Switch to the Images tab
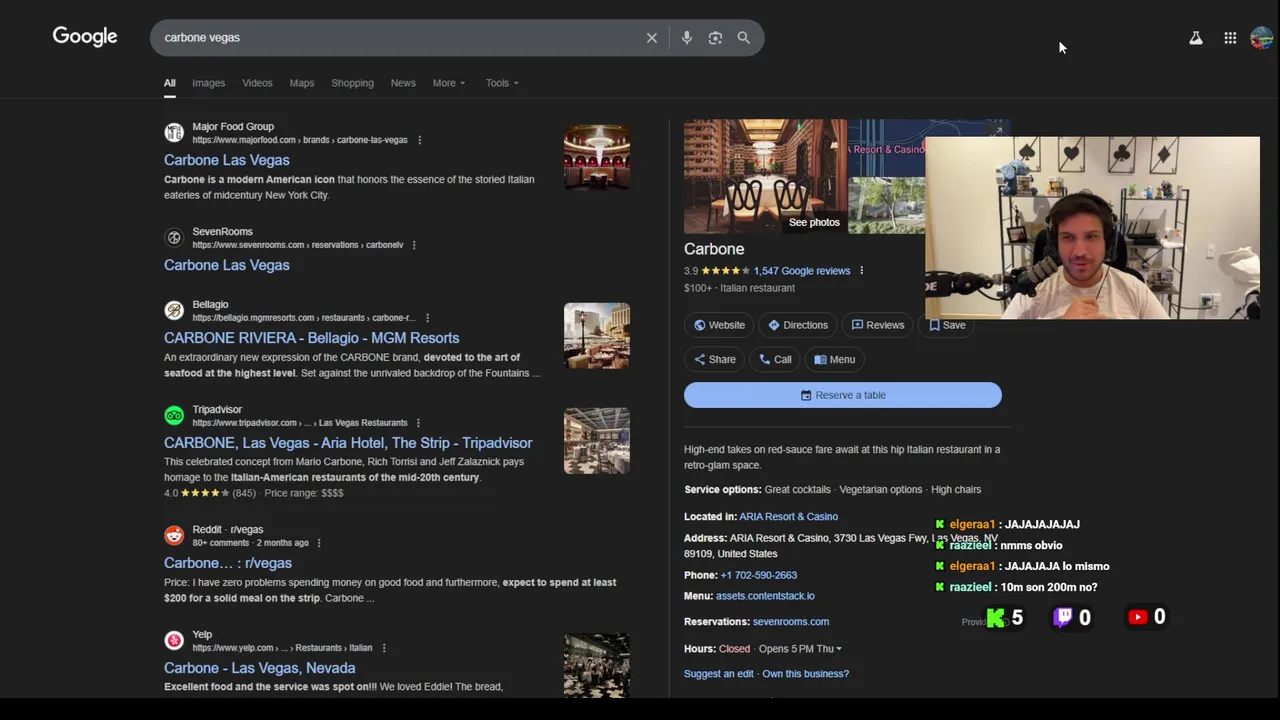Screen dimensions: 1280x720 [x=209, y=83]
